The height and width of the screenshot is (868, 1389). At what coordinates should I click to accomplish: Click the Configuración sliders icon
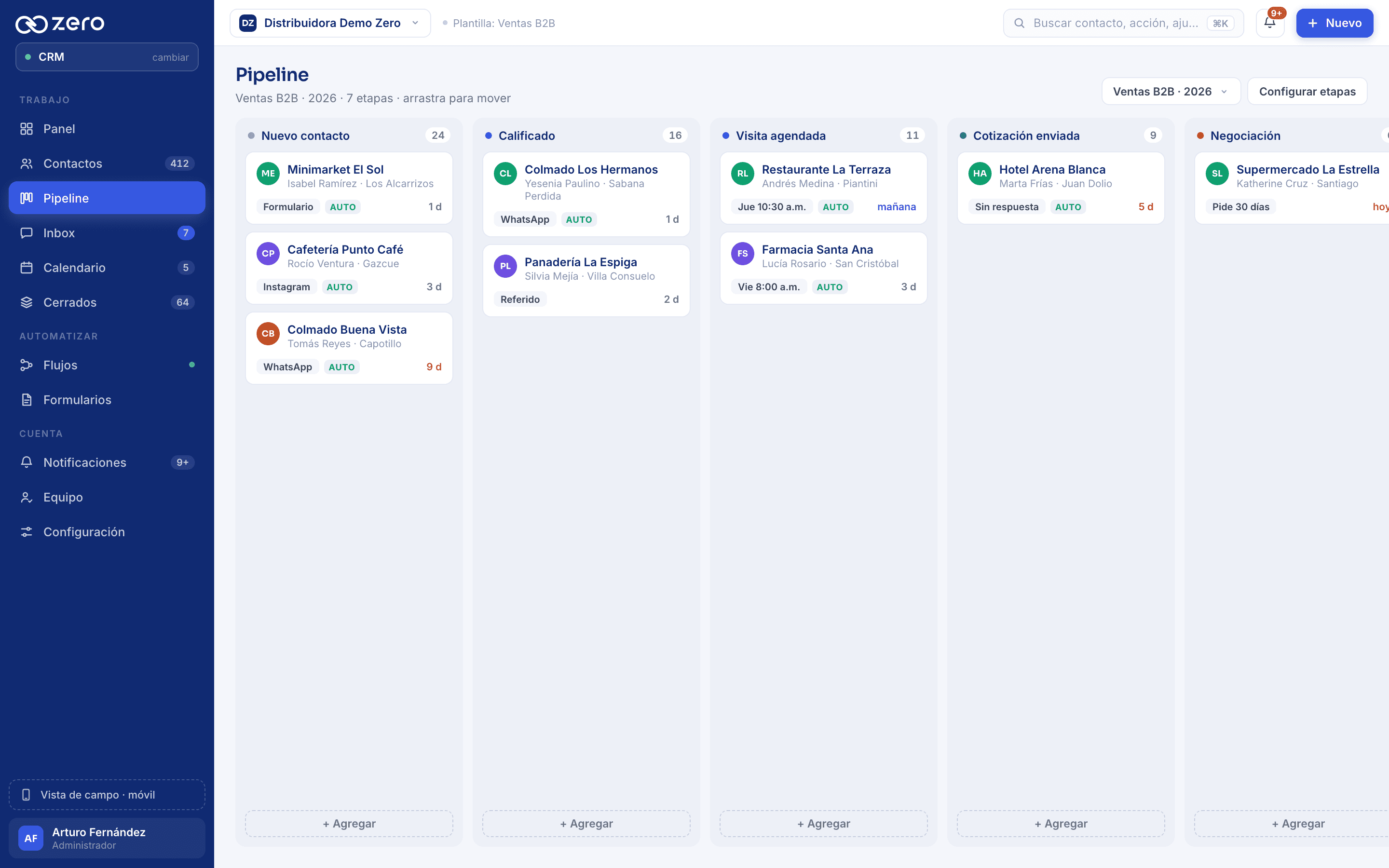point(27,531)
